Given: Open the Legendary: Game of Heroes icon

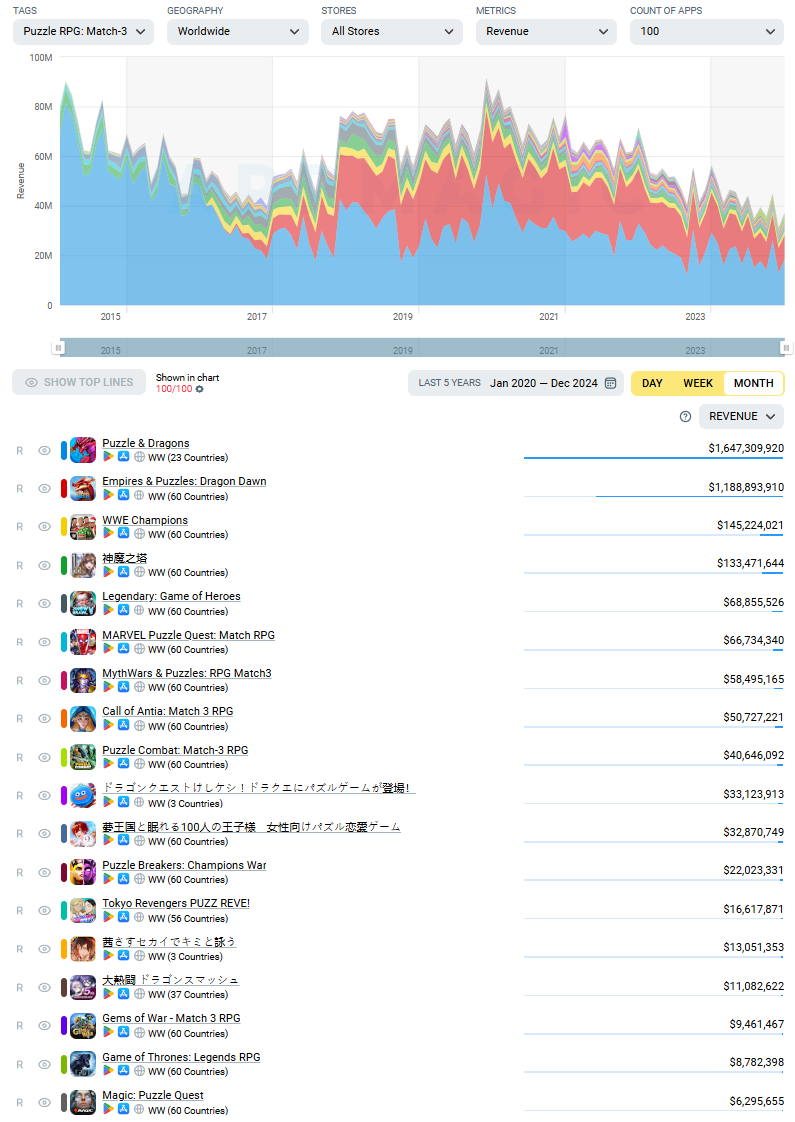Looking at the screenshot, I should coord(82,603).
